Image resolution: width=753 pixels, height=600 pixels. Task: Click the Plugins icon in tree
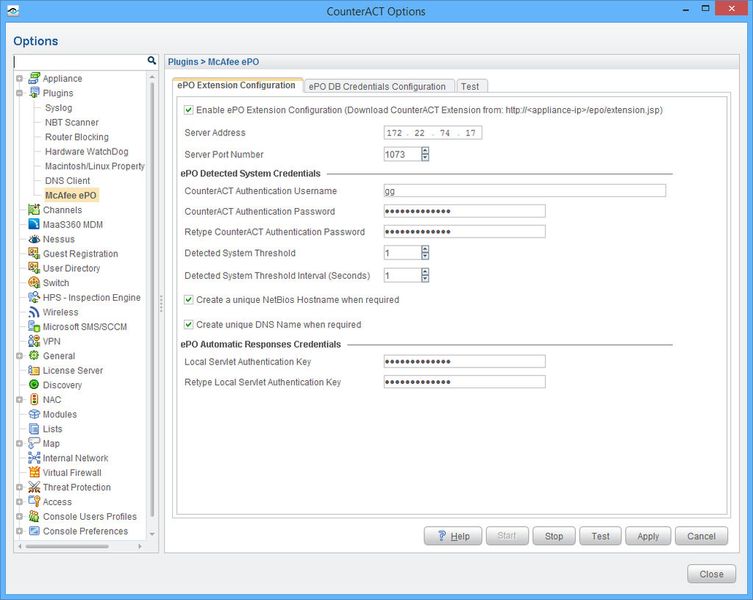click(34, 93)
